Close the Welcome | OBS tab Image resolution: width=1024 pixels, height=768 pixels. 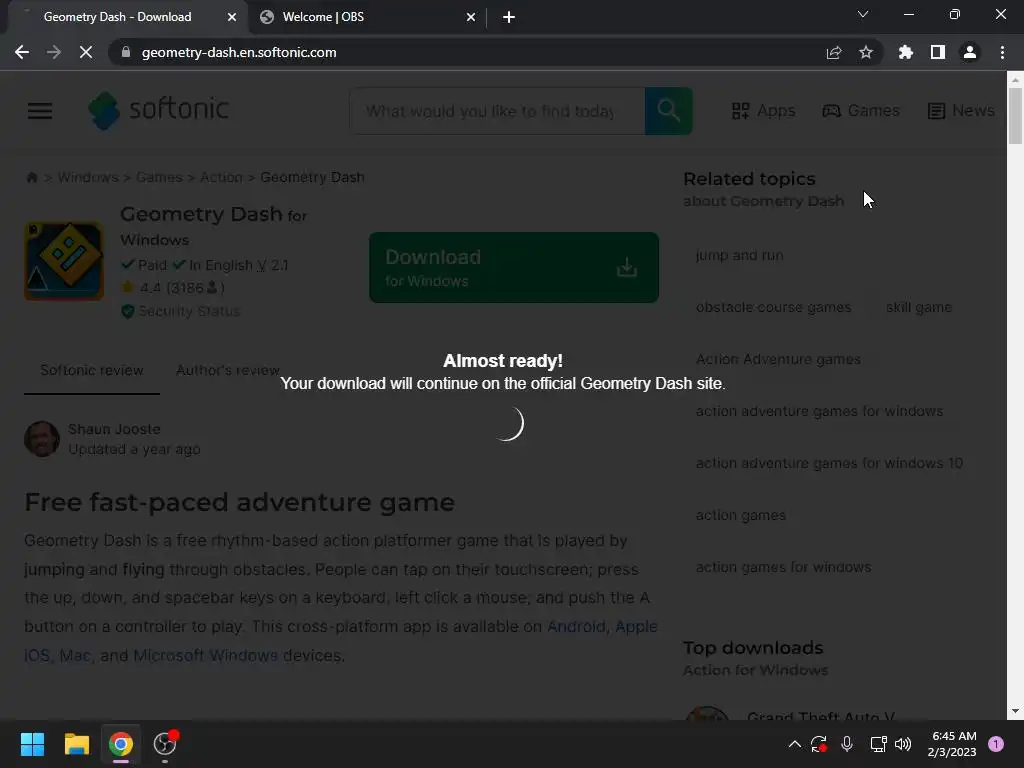[x=471, y=17]
